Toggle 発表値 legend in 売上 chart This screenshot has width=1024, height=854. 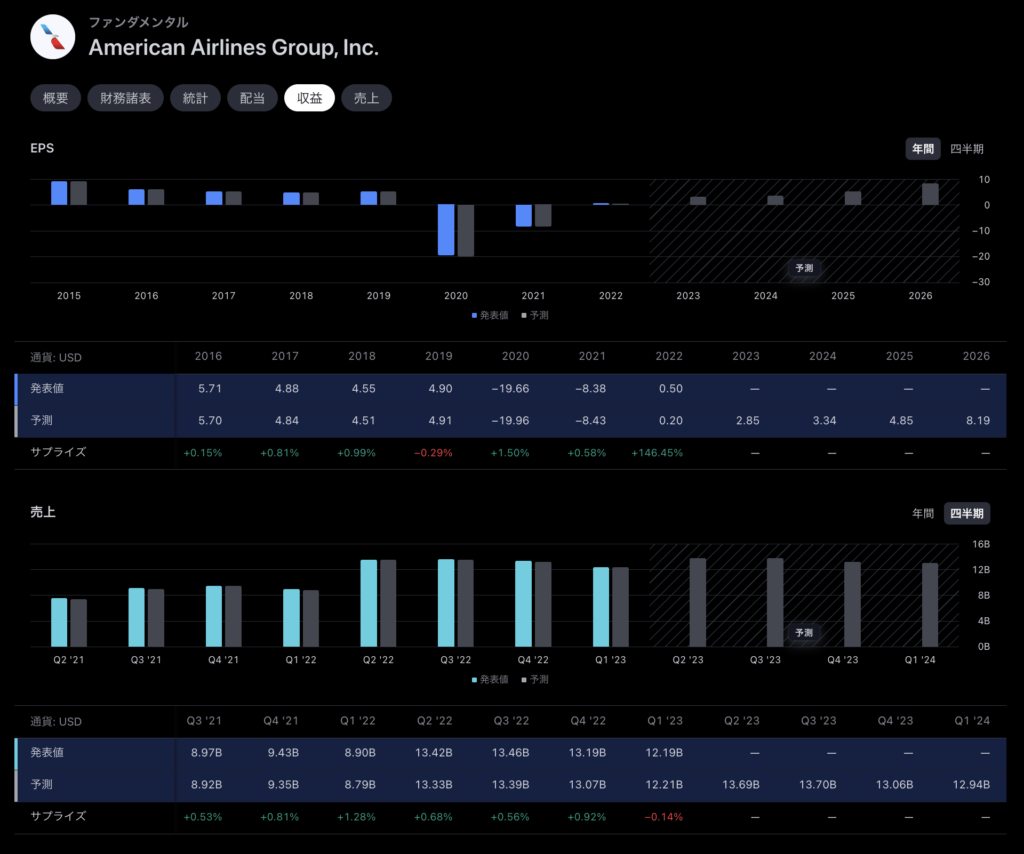coord(490,680)
